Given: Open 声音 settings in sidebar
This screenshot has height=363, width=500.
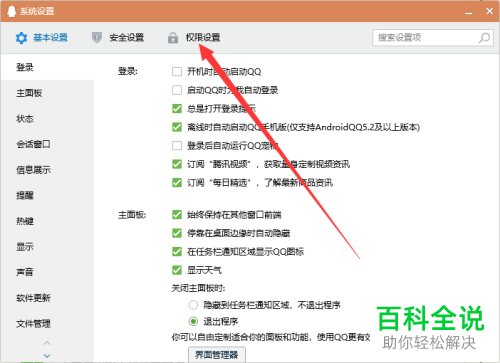Looking at the screenshot, I should [47, 272].
